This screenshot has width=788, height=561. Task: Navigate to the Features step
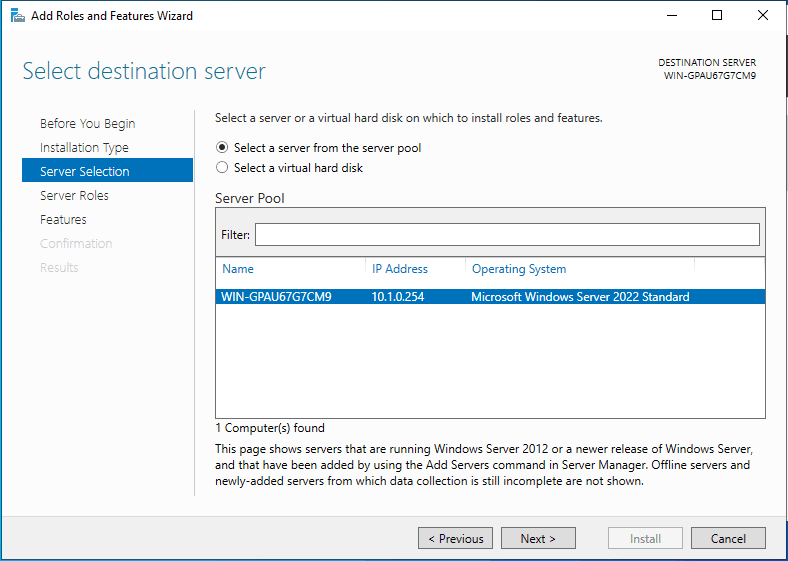click(x=63, y=220)
